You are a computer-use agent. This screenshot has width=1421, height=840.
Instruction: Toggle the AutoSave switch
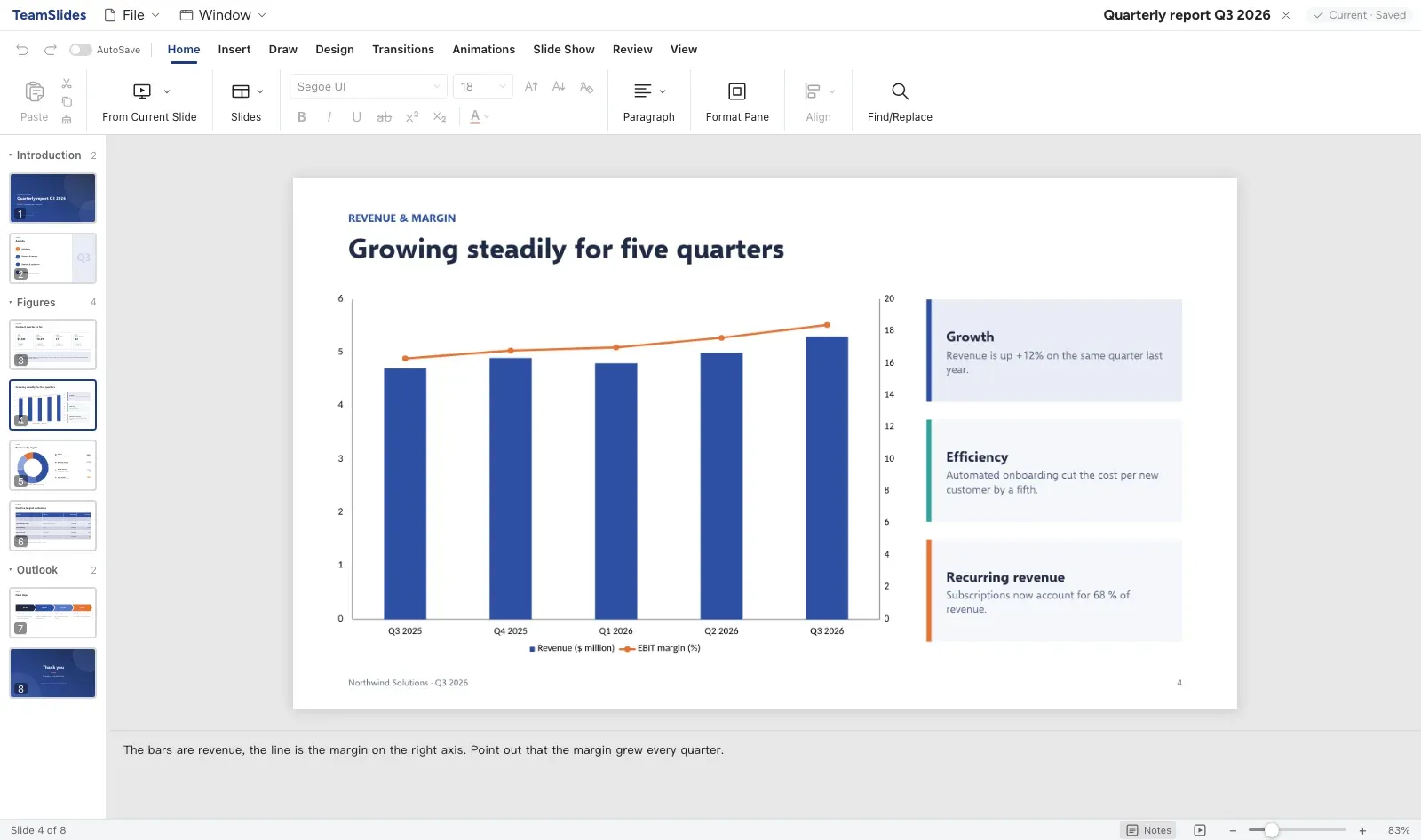coord(81,50)
